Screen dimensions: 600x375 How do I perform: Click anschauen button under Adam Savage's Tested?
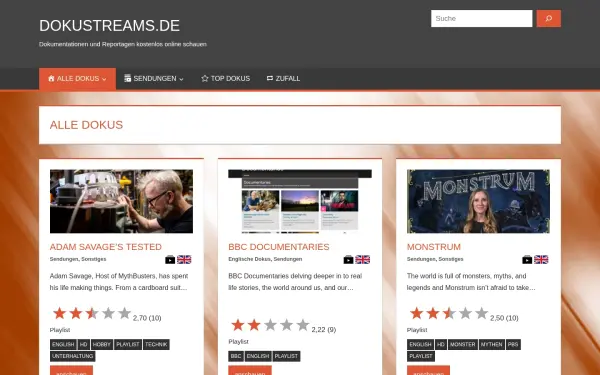[x=71, y=370]
